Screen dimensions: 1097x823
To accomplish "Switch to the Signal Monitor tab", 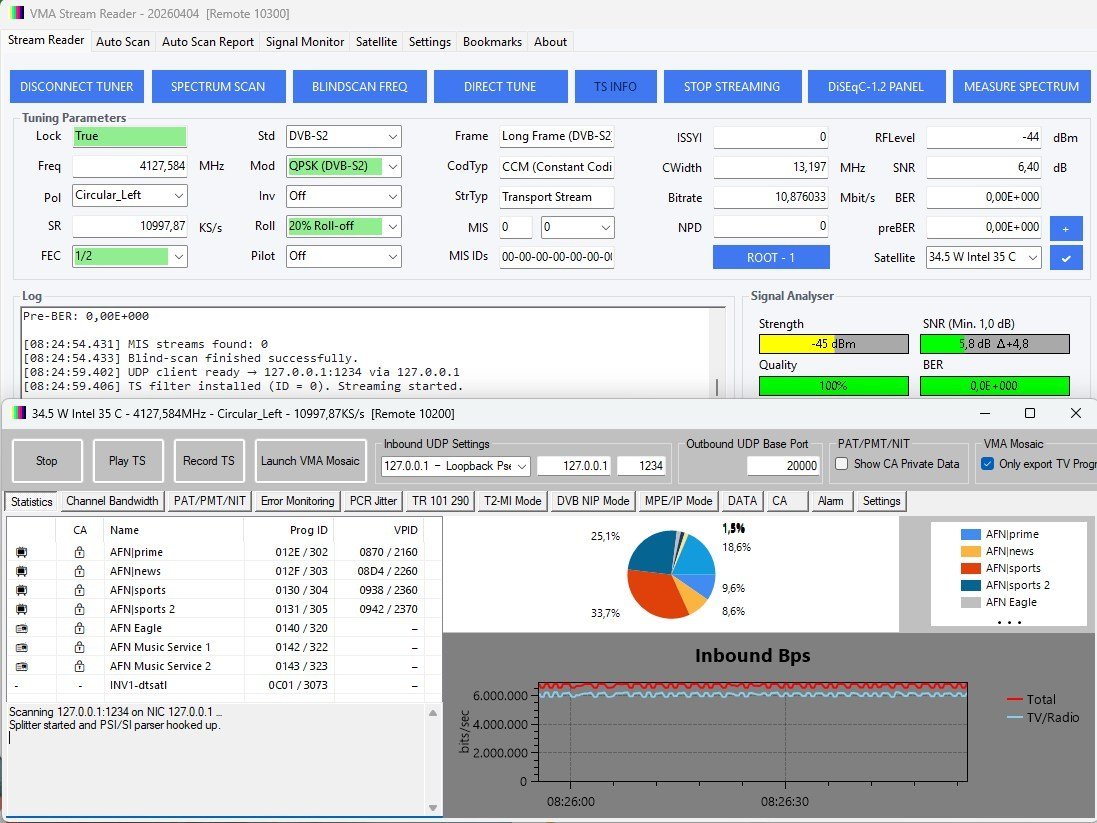I will click(305, 42).
